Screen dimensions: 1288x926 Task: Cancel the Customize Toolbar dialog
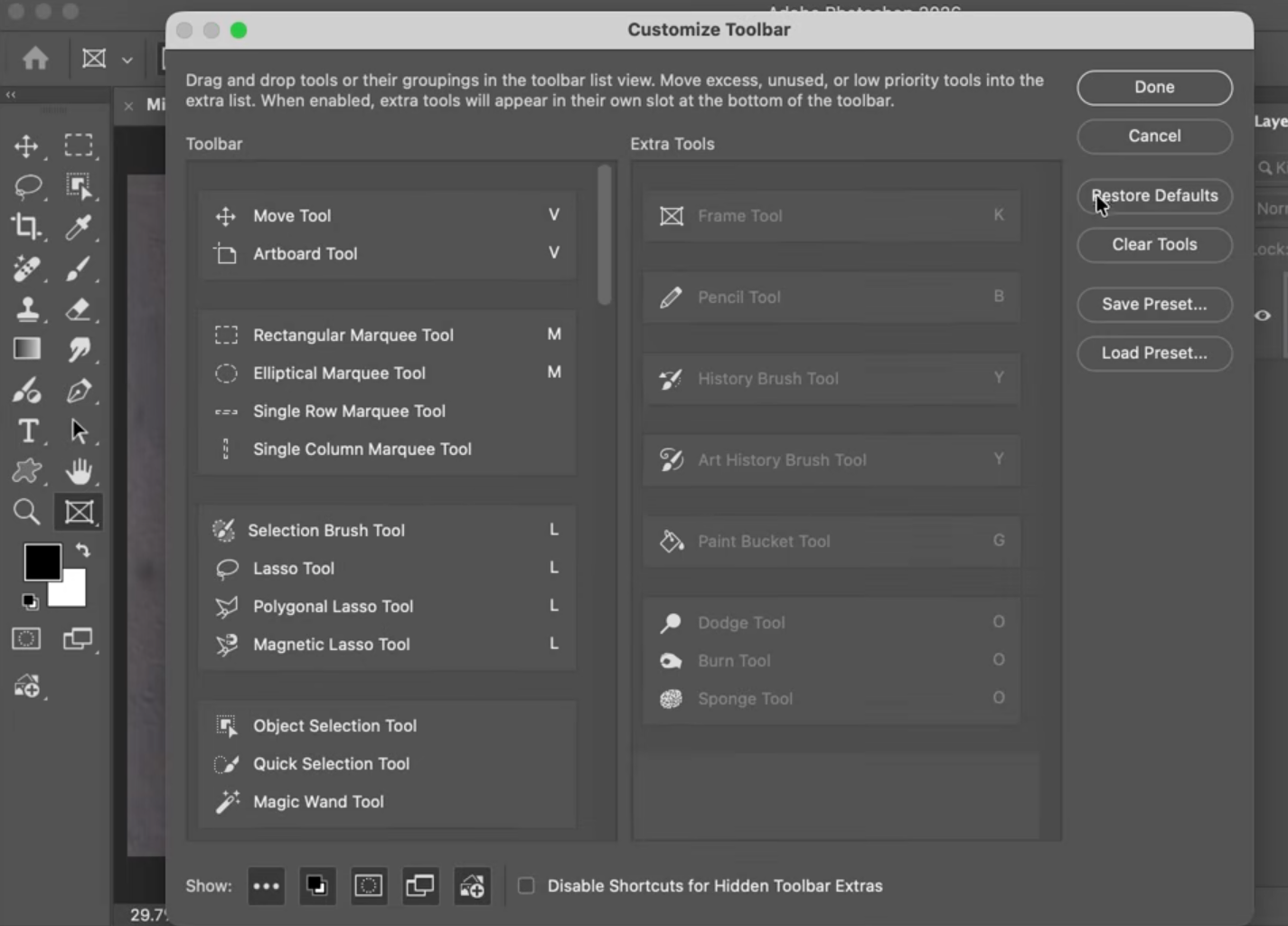pos(1154,137)
